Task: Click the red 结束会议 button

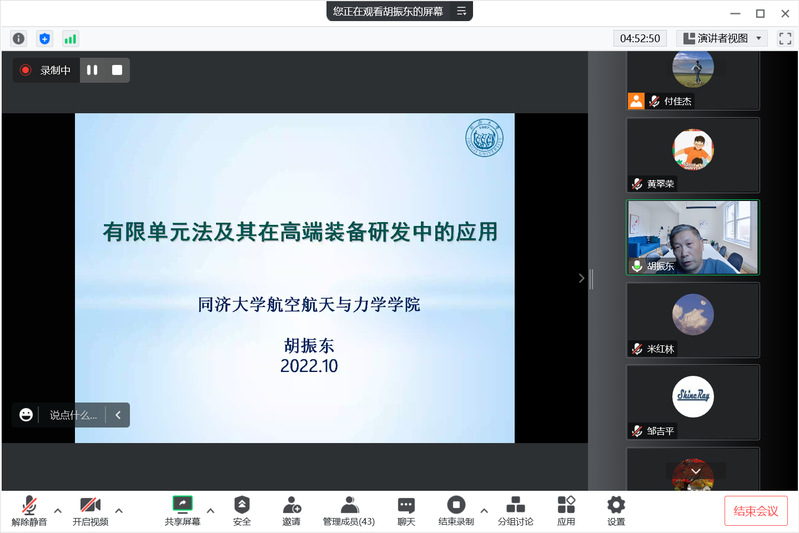Action: pos(756,511)
